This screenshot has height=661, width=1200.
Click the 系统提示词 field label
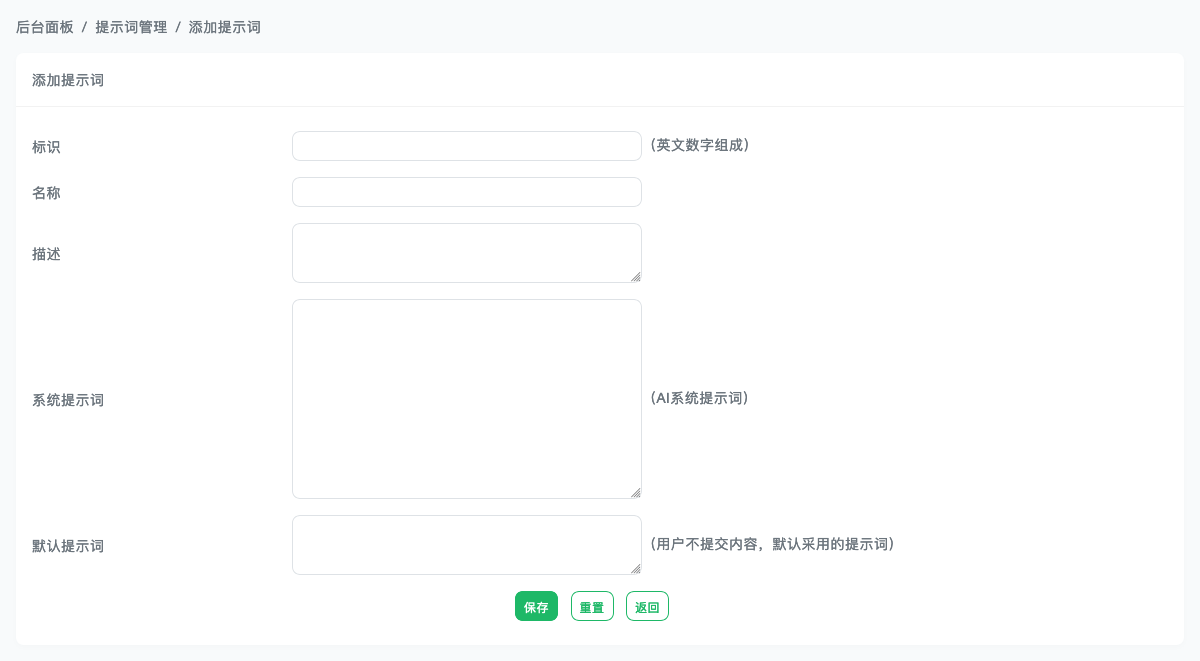(x=68, y=400)
